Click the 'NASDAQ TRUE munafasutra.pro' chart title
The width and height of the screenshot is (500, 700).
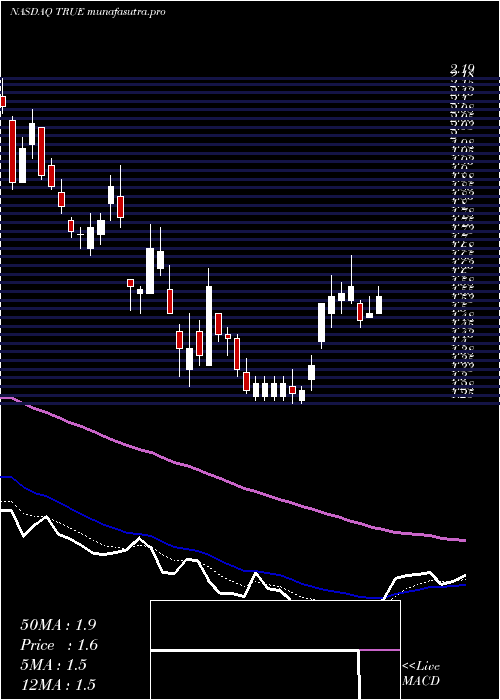coord(88,12)
